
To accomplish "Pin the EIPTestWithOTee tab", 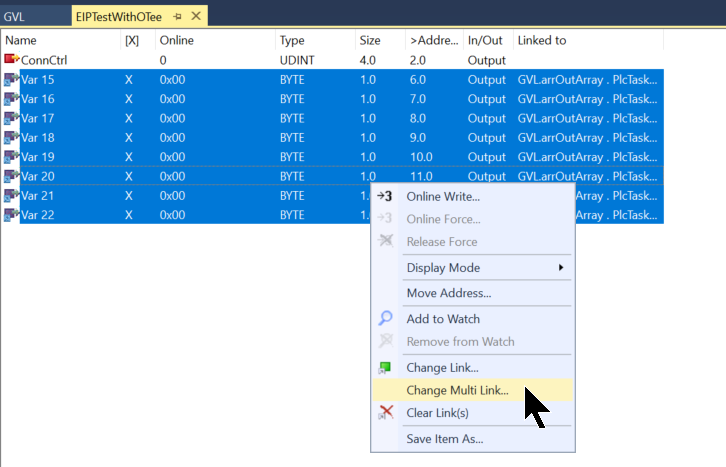I will click(x=176, y=16).
